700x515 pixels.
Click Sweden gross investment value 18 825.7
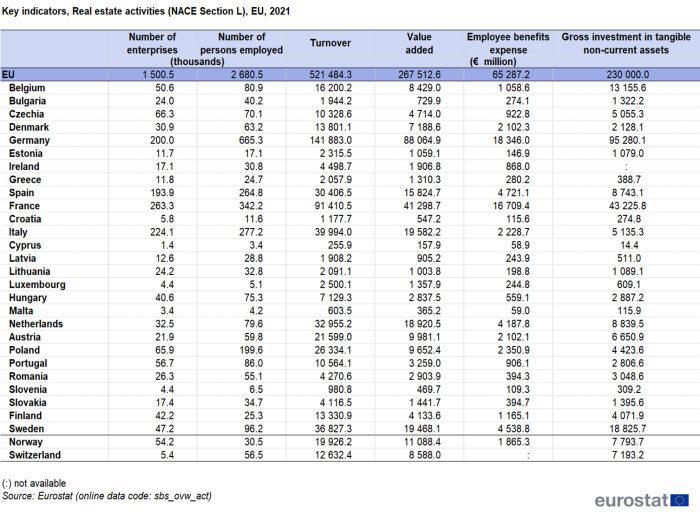click(628, 429)
